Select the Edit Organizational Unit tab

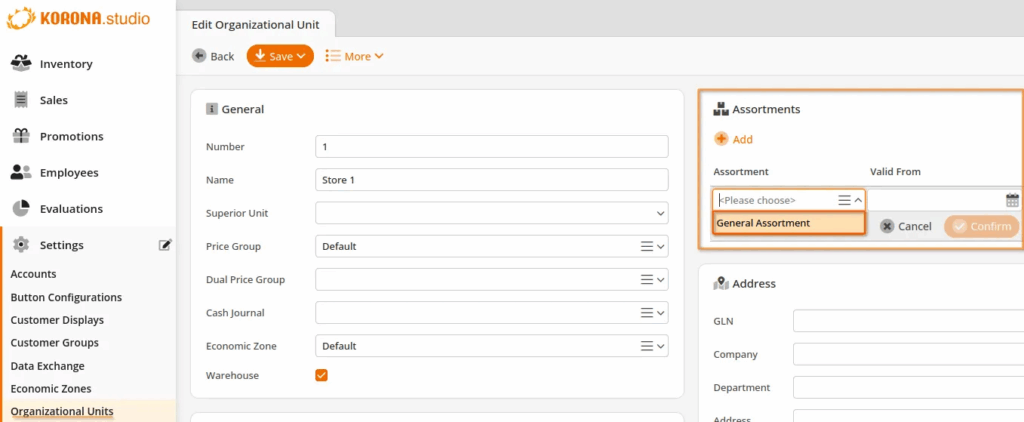256,25
